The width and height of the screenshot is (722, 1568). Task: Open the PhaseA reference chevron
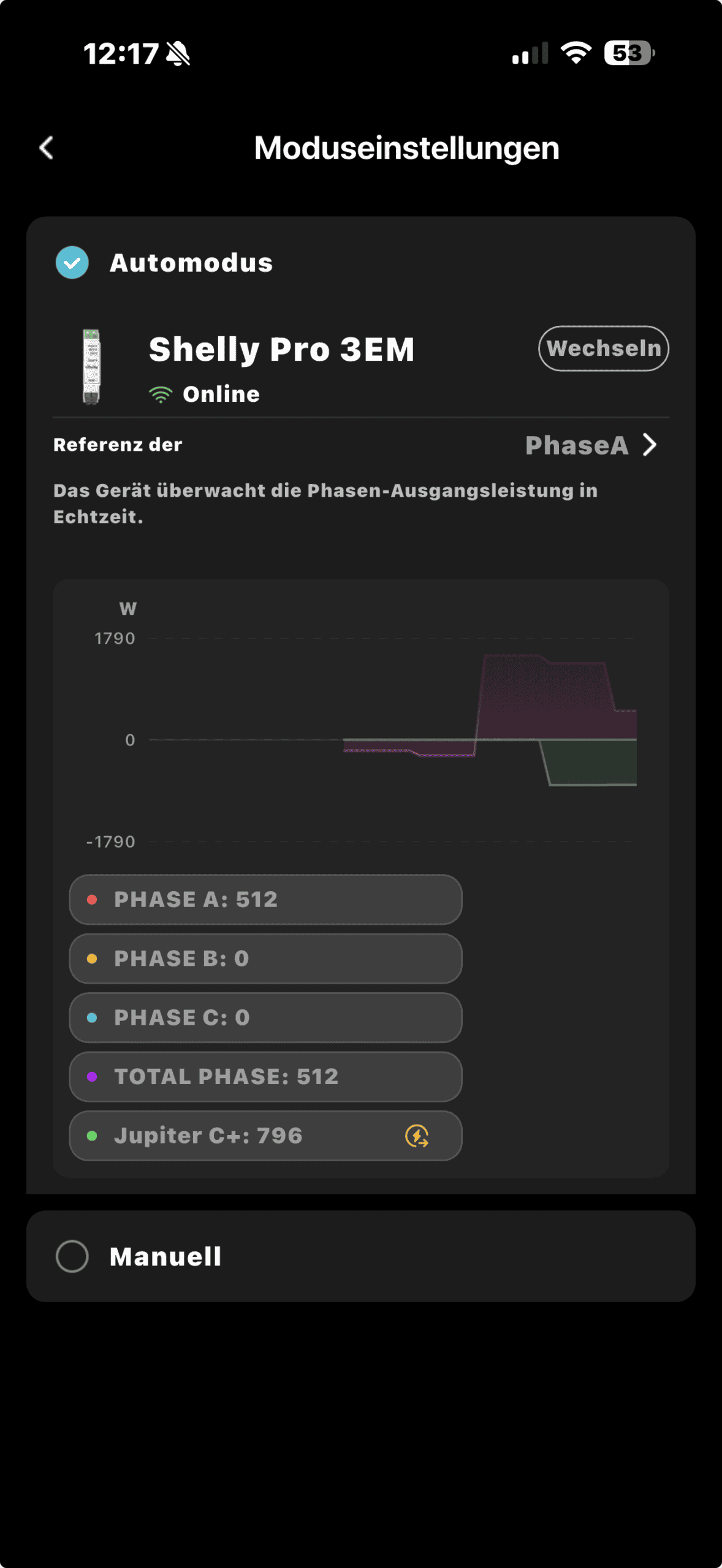tap(650, 445)
